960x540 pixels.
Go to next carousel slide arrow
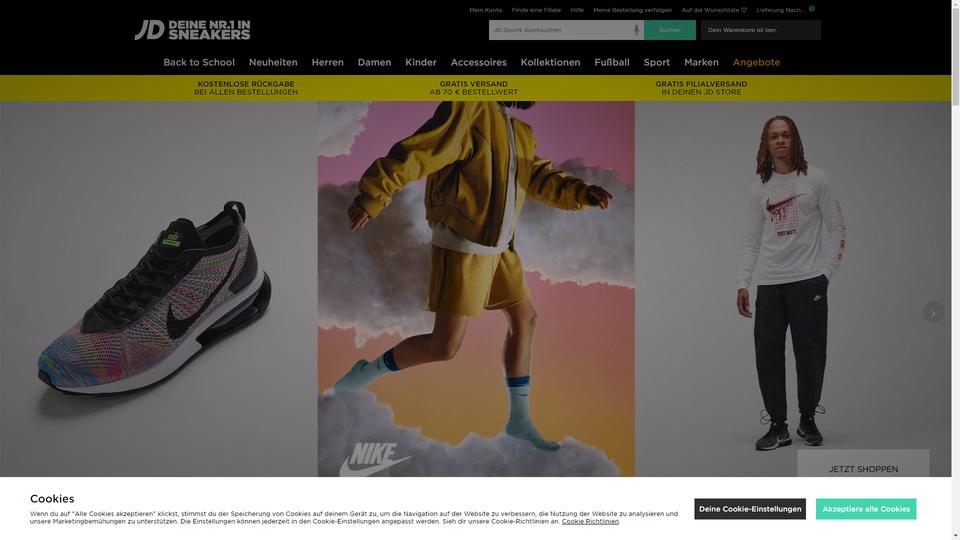pos(932,313)
